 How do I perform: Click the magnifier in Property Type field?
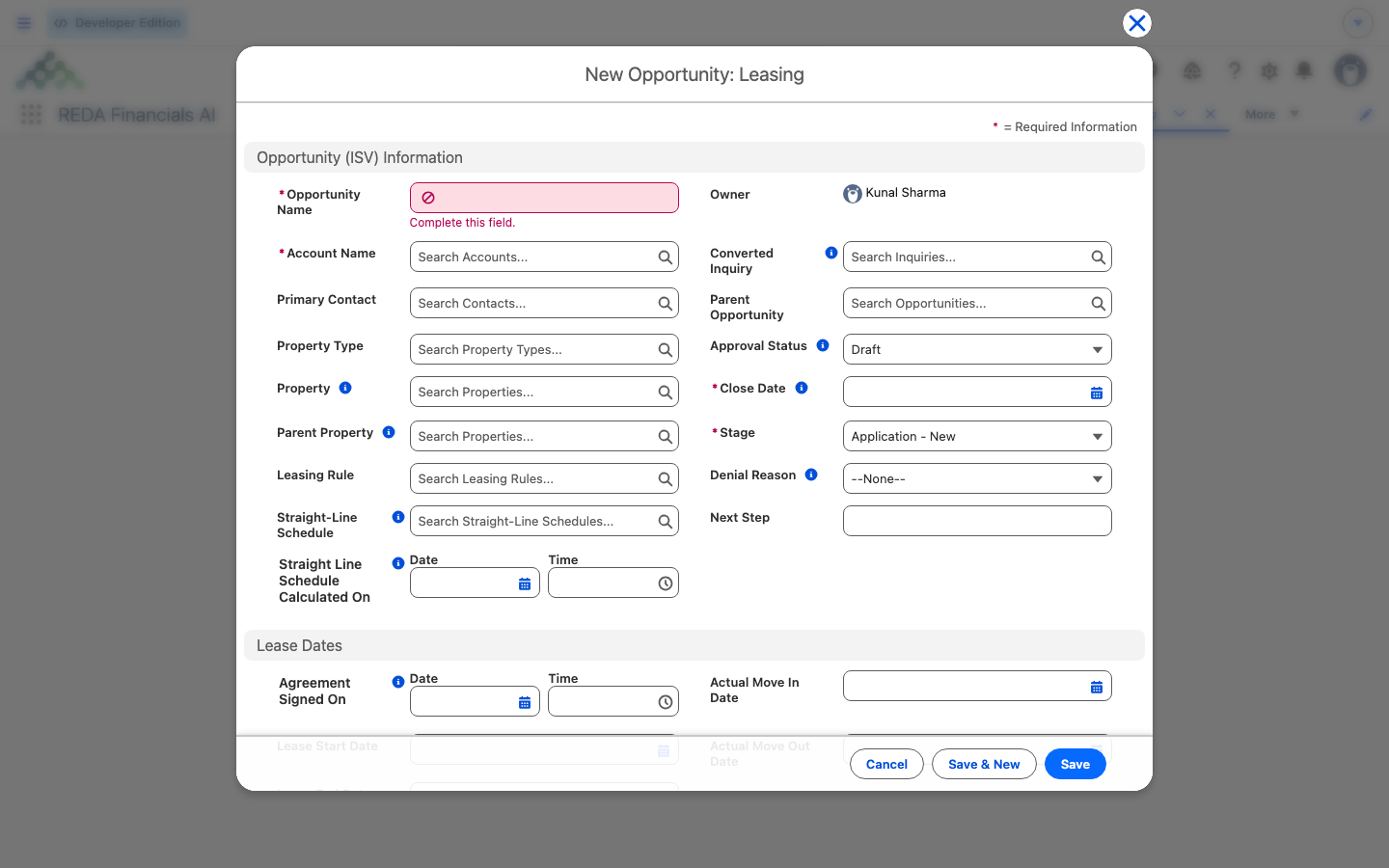[666, 350]
